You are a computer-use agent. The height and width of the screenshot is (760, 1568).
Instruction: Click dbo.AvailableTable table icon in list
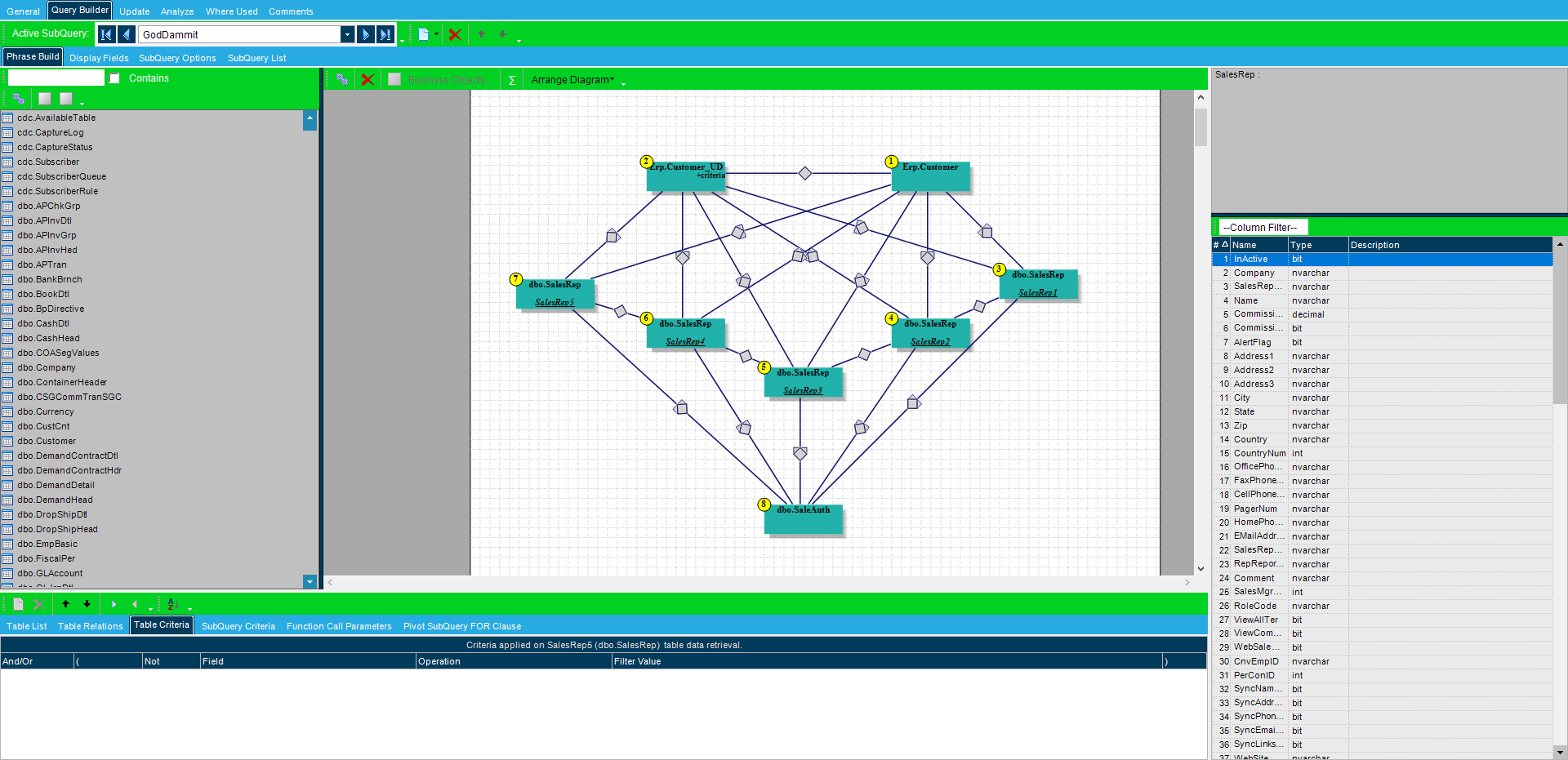coord(7,118)
